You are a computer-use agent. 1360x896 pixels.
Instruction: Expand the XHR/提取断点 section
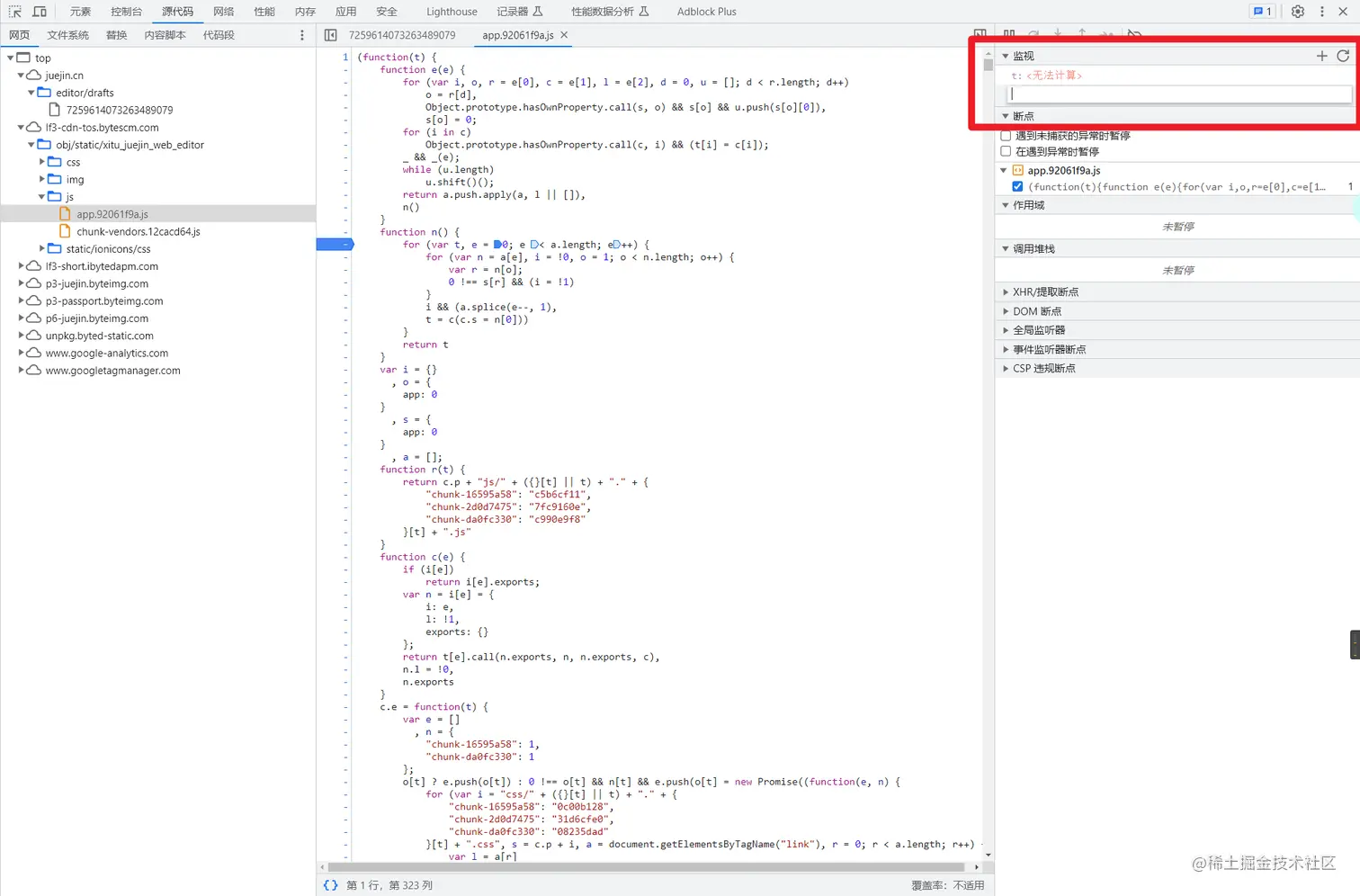[1006, 292]
